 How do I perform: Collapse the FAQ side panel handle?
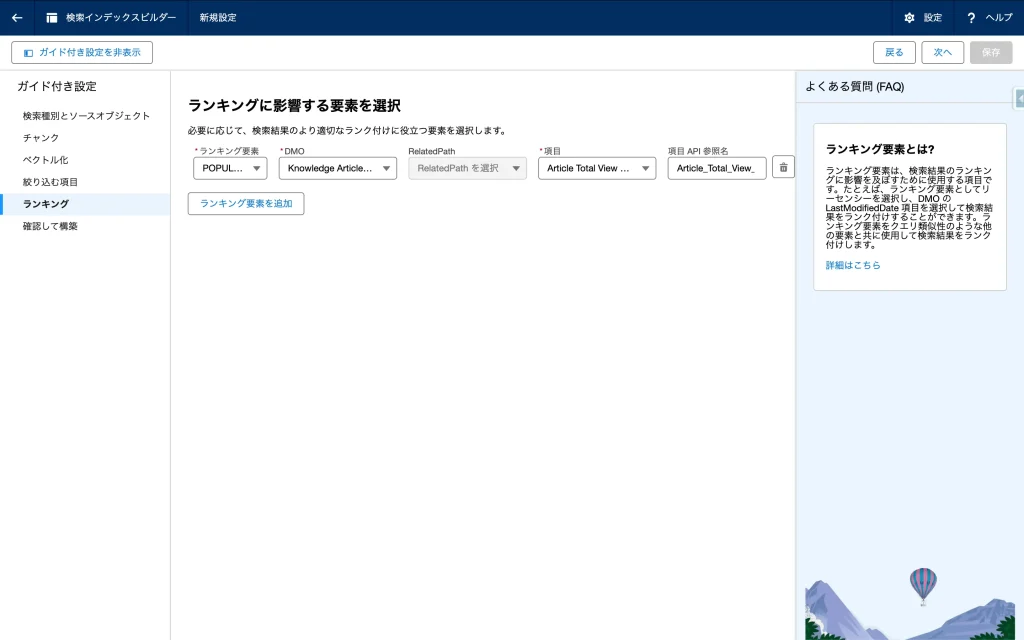(1018, 98)
